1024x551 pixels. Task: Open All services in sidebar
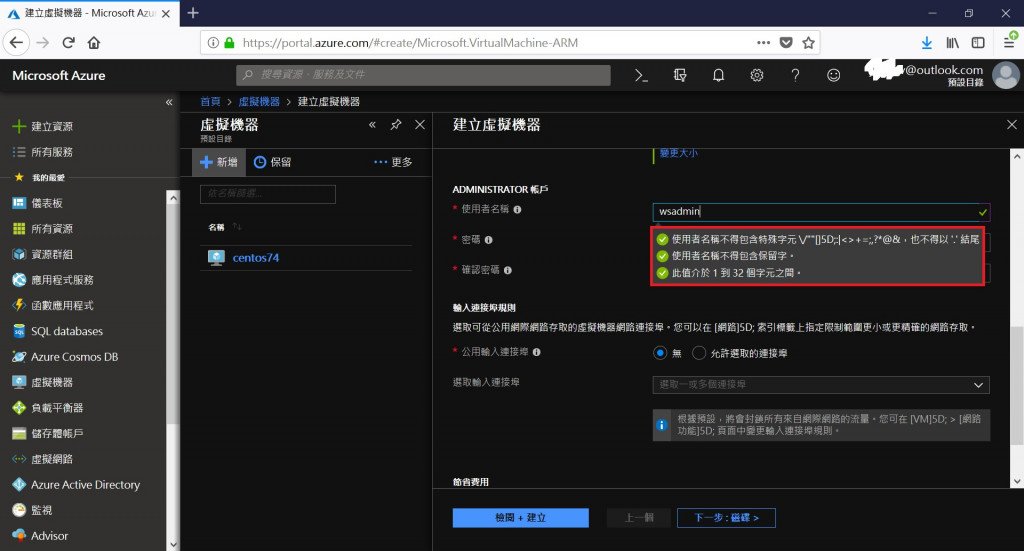pyautogui.click(x=43, y=151)
